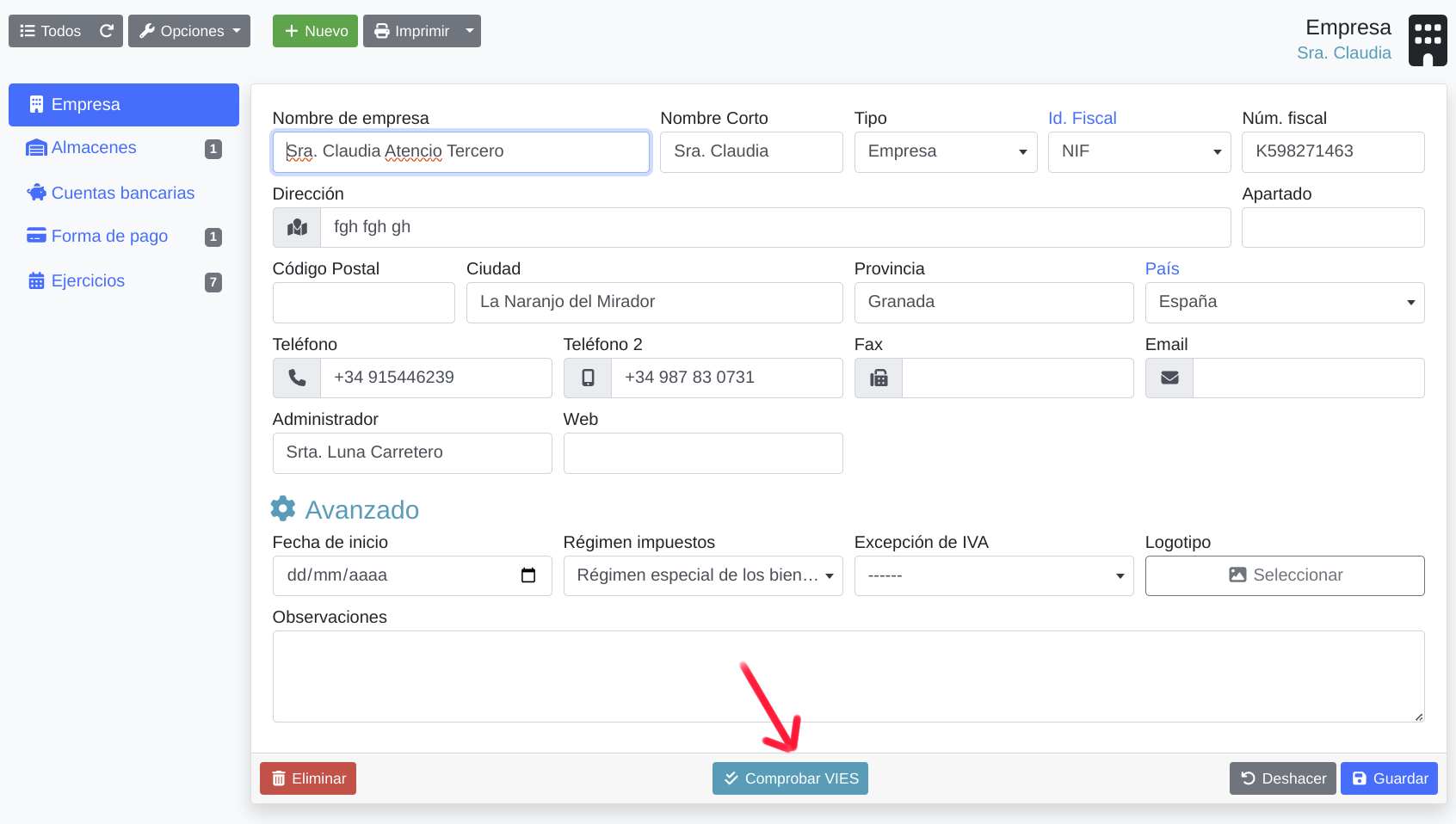Open the Todos list view
The image size is (1456, 824).
coord(50,31)
